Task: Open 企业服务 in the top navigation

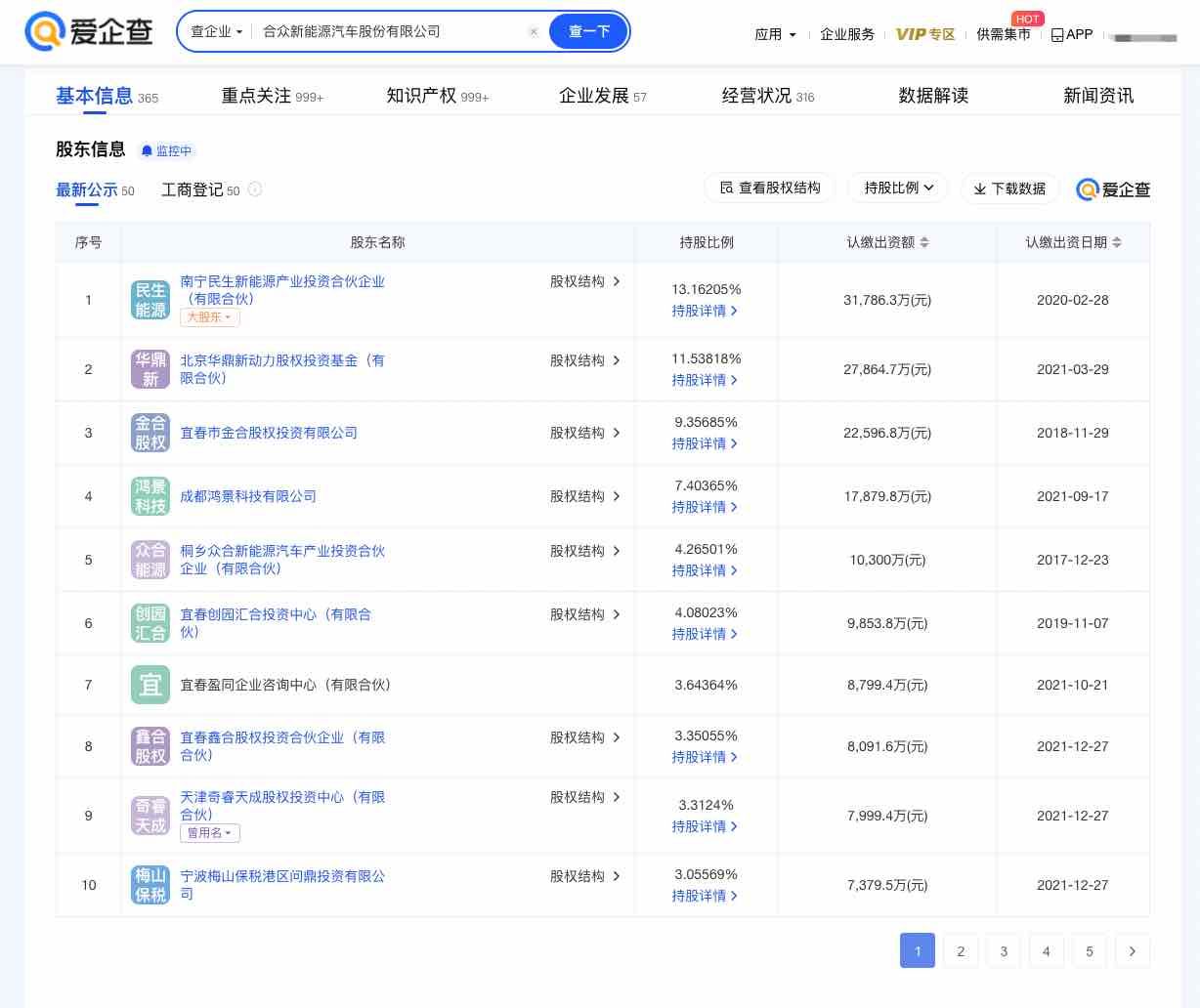Action: tap(847, 34)
